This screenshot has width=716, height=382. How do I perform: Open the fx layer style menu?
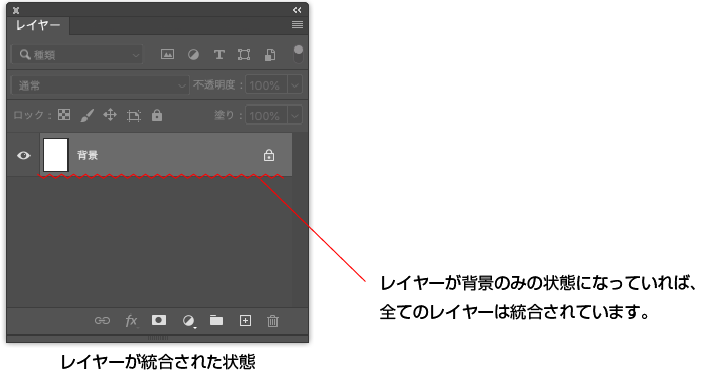click(131, 321)
